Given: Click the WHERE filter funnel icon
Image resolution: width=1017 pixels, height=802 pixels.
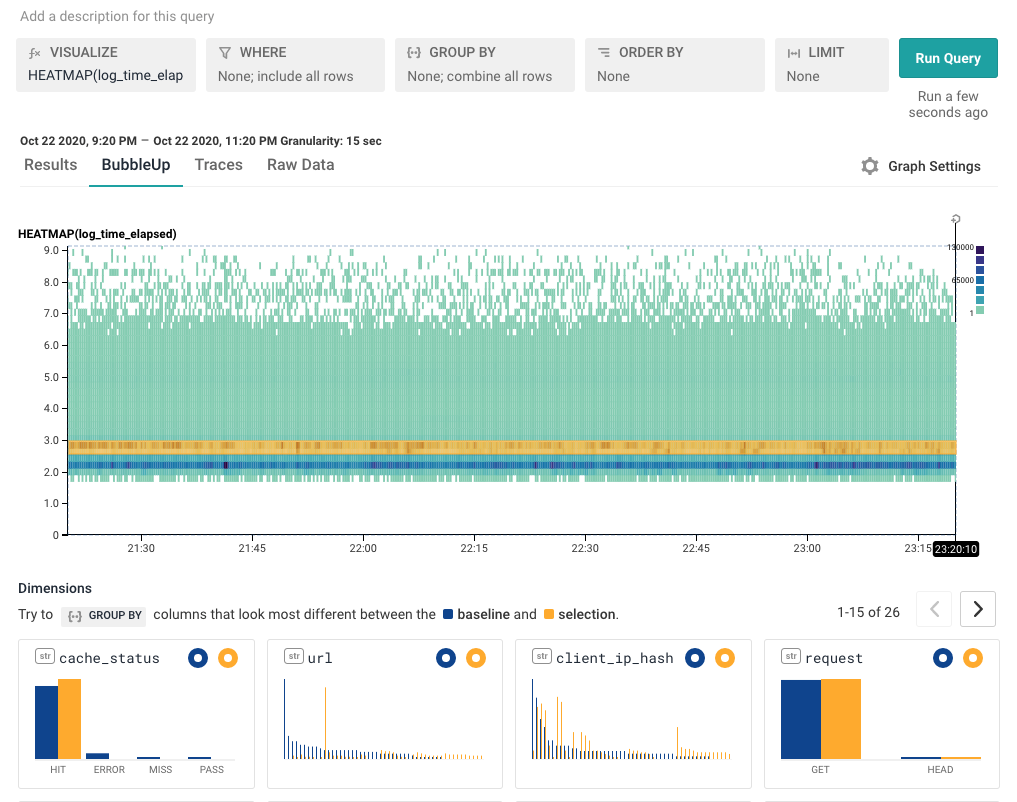Looking at the screenshot, I should [x=225, y=53].
